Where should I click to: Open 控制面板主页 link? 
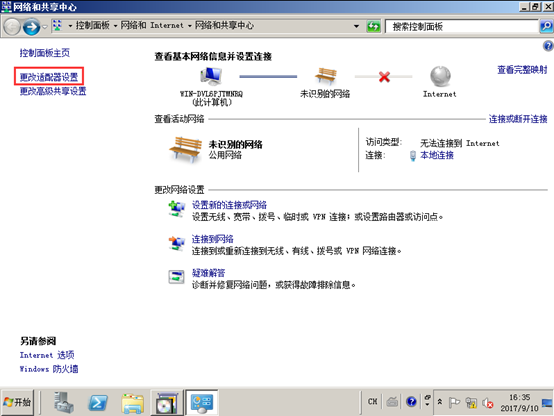45,53
